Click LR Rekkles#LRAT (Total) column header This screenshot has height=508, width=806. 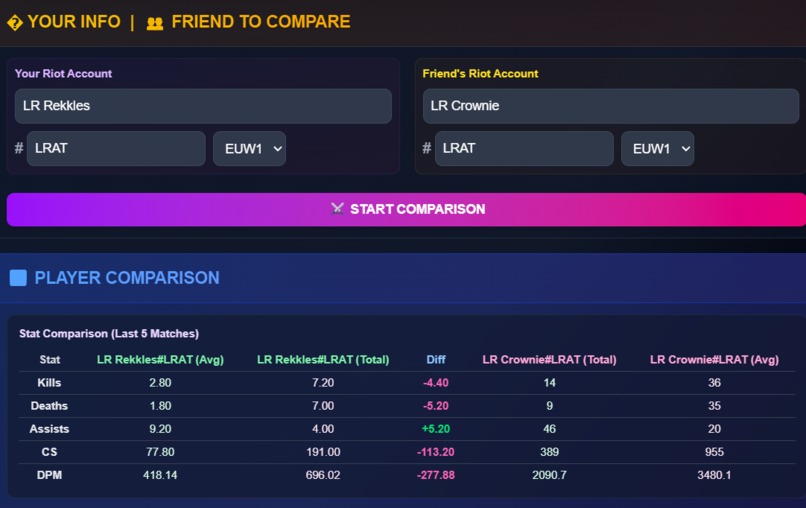(323, 359)
